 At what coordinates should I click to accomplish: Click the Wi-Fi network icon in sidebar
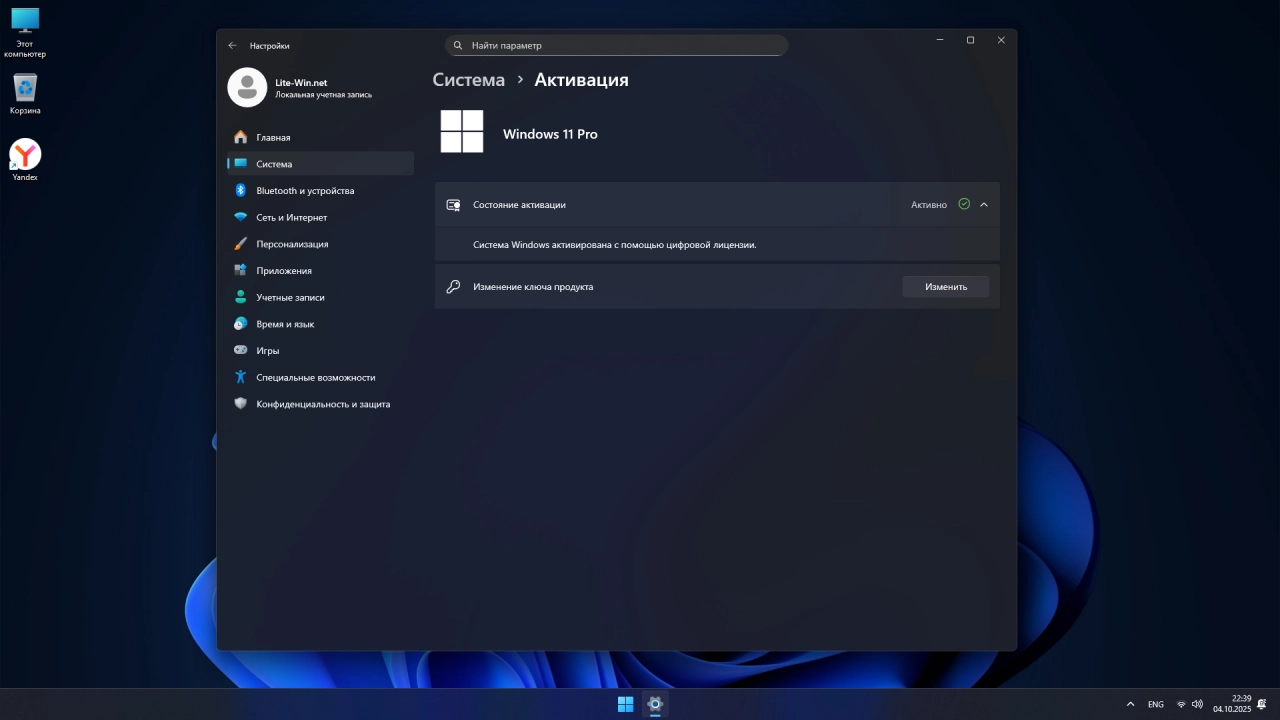[240, 217]
